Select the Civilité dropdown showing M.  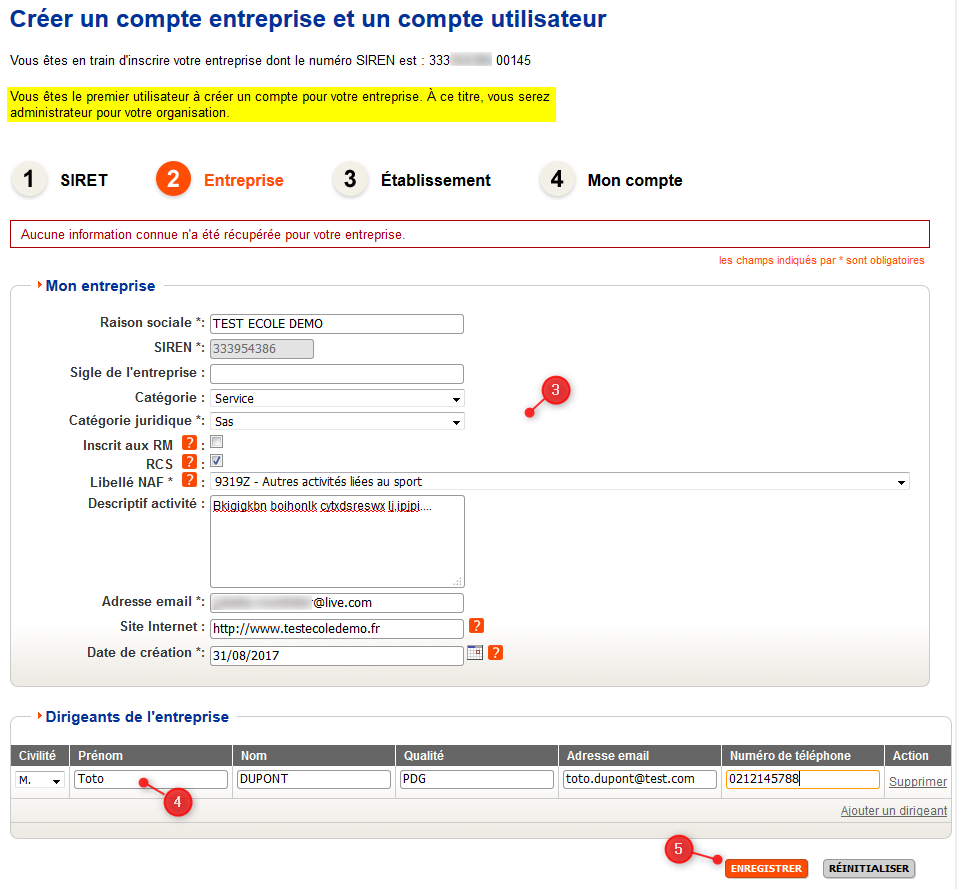[x=41, y=780]
